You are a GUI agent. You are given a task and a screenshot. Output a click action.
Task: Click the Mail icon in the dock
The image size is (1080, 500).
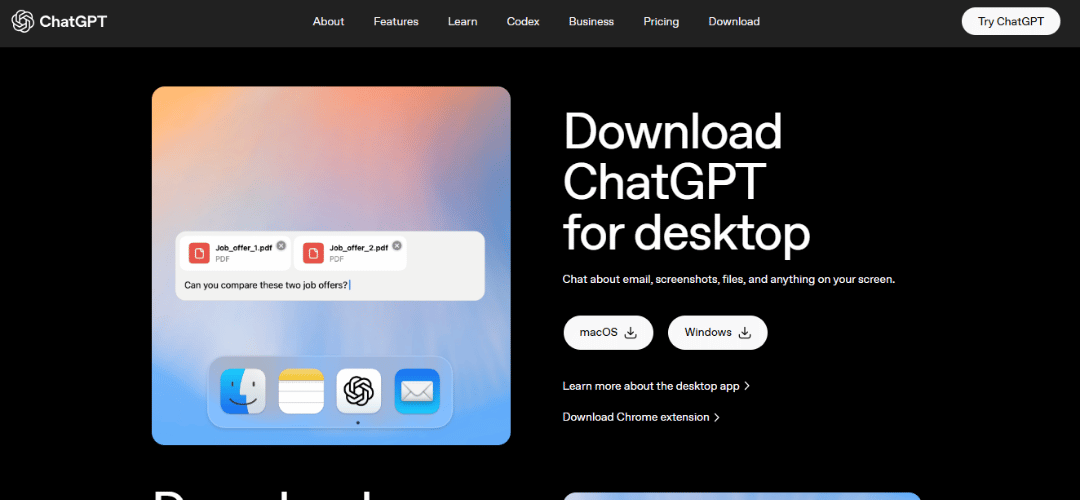(417, 391)
